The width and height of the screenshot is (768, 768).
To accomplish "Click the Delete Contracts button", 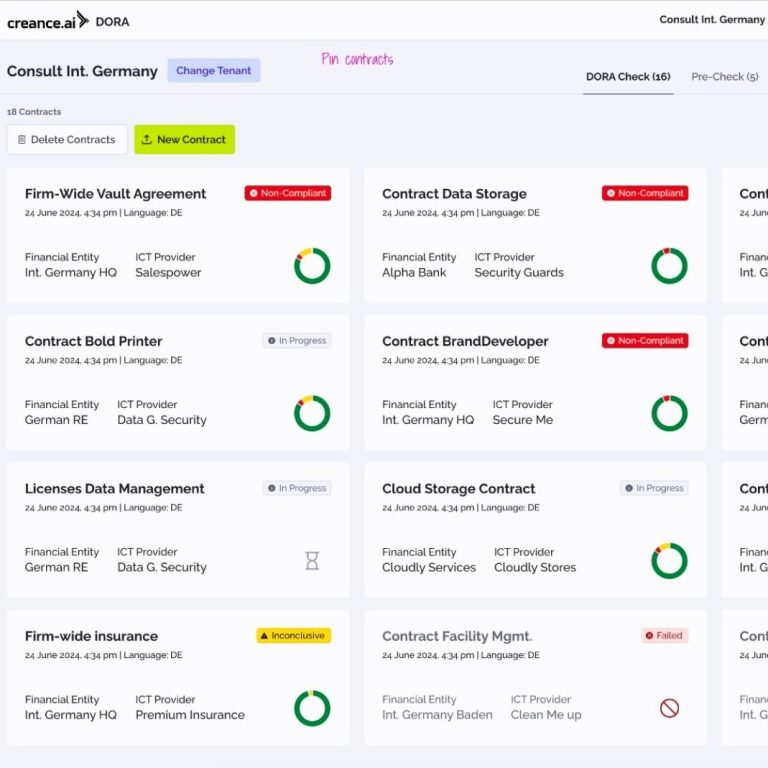I will point(67,140).
